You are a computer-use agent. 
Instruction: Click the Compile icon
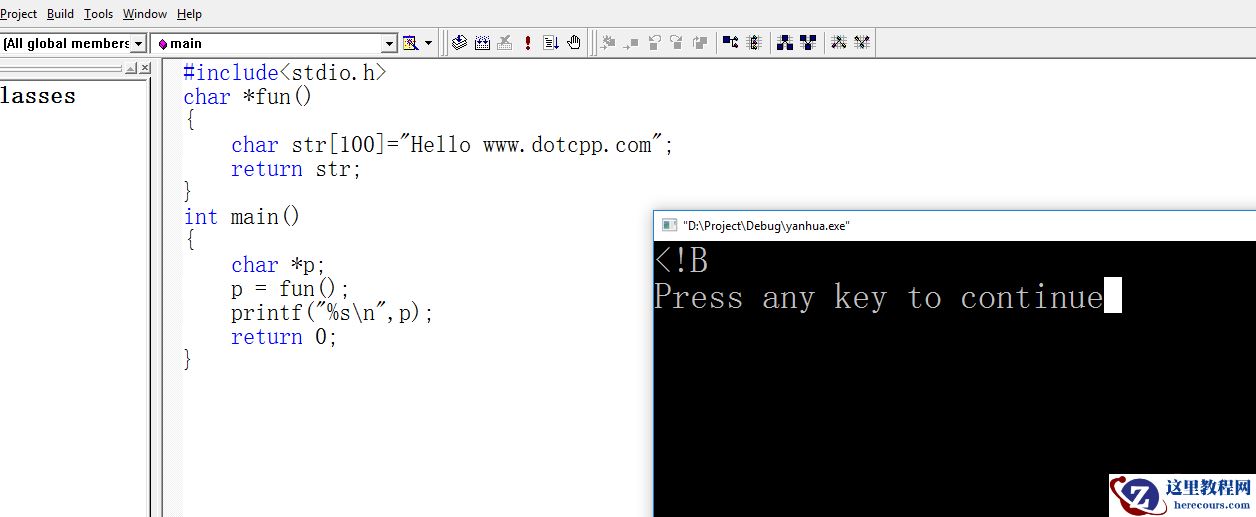(459, 43)
